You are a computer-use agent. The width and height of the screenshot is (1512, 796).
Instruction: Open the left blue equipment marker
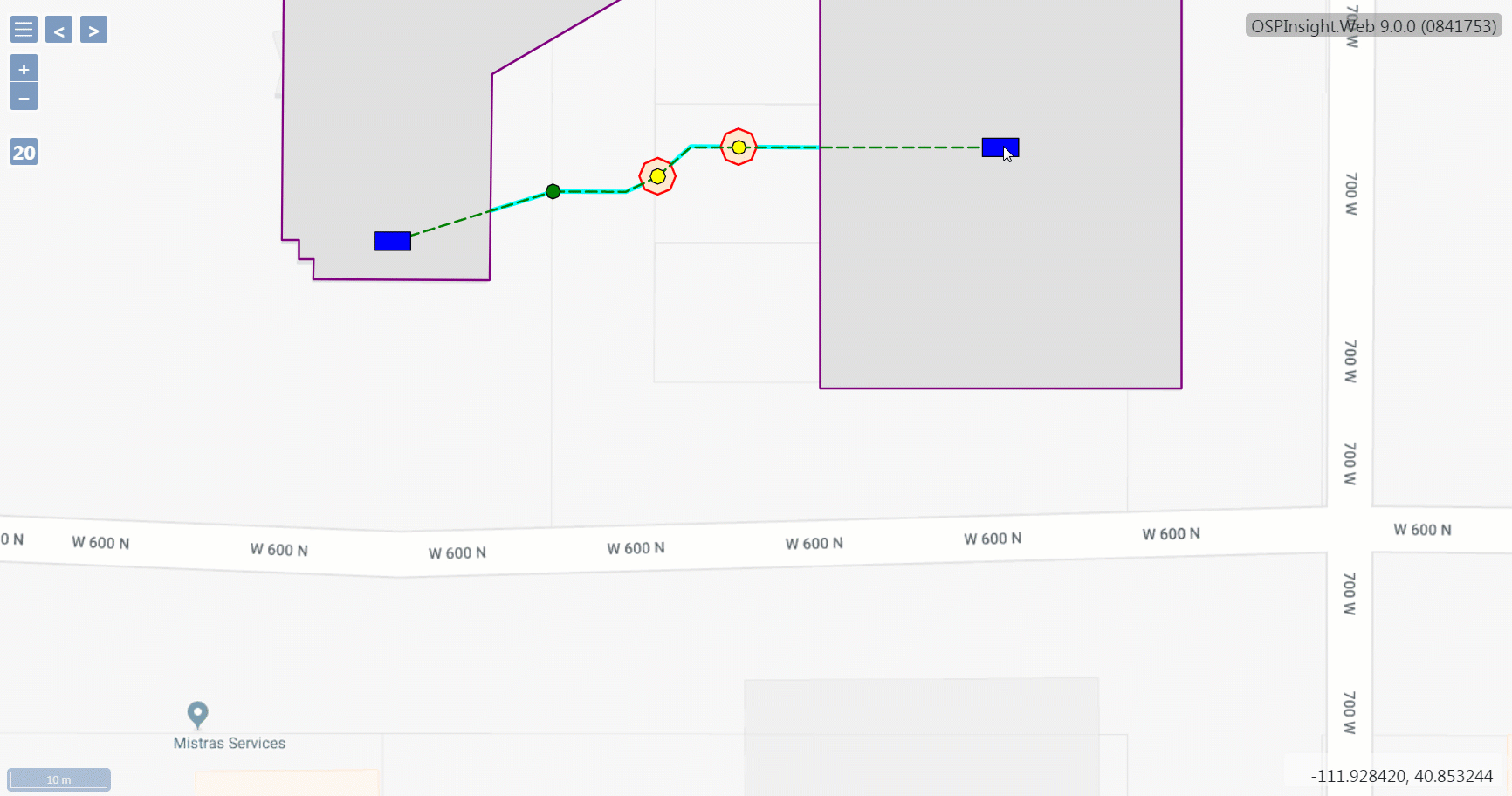tap(391, 241)
